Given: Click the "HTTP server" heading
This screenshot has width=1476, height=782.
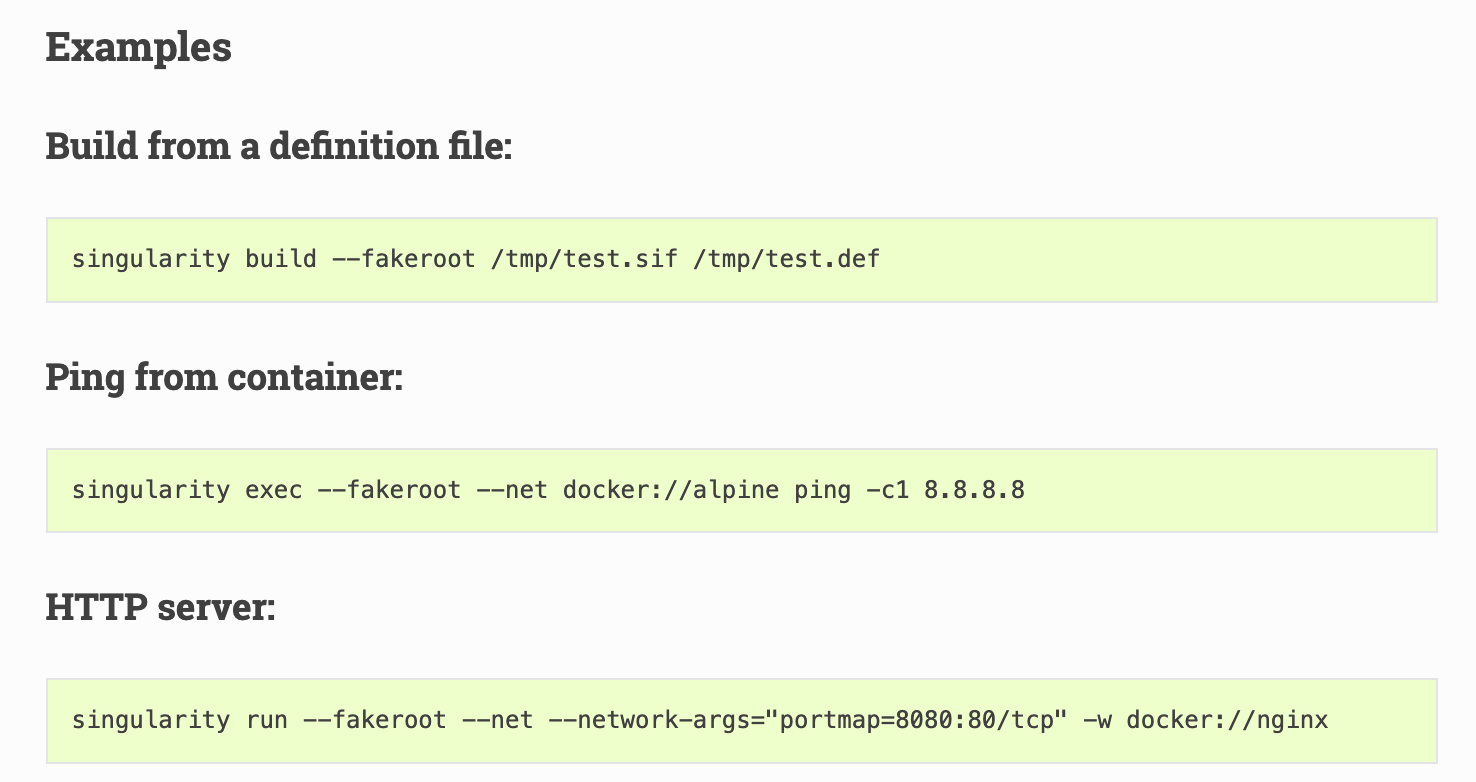Looking at the screenshot, I should pos(160,608).
